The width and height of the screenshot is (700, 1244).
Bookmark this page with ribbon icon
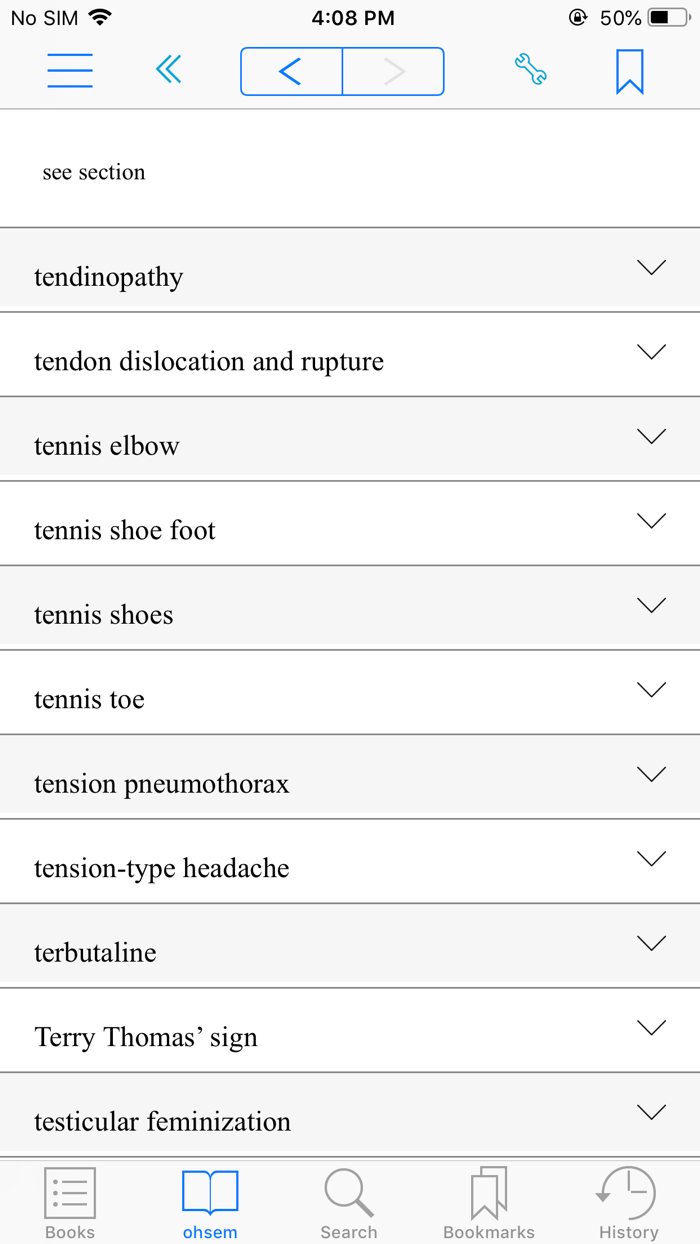pos(629,72)
